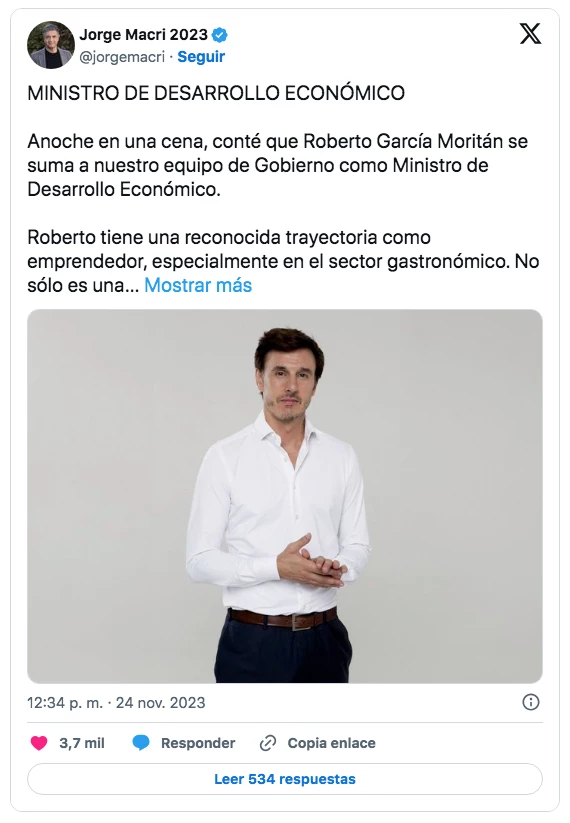Expand tweet with Mostrar más

pos(198,285)
